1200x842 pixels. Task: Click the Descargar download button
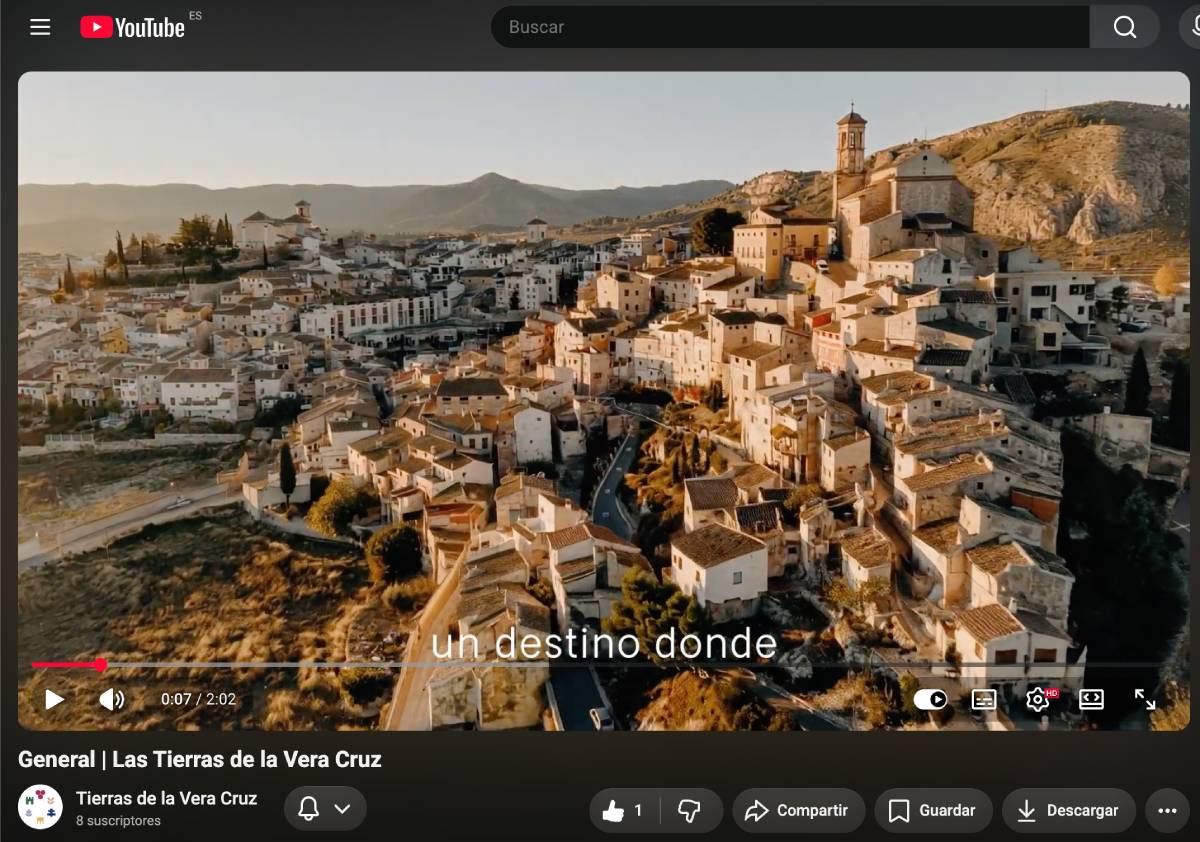[x=1069, y=810]
